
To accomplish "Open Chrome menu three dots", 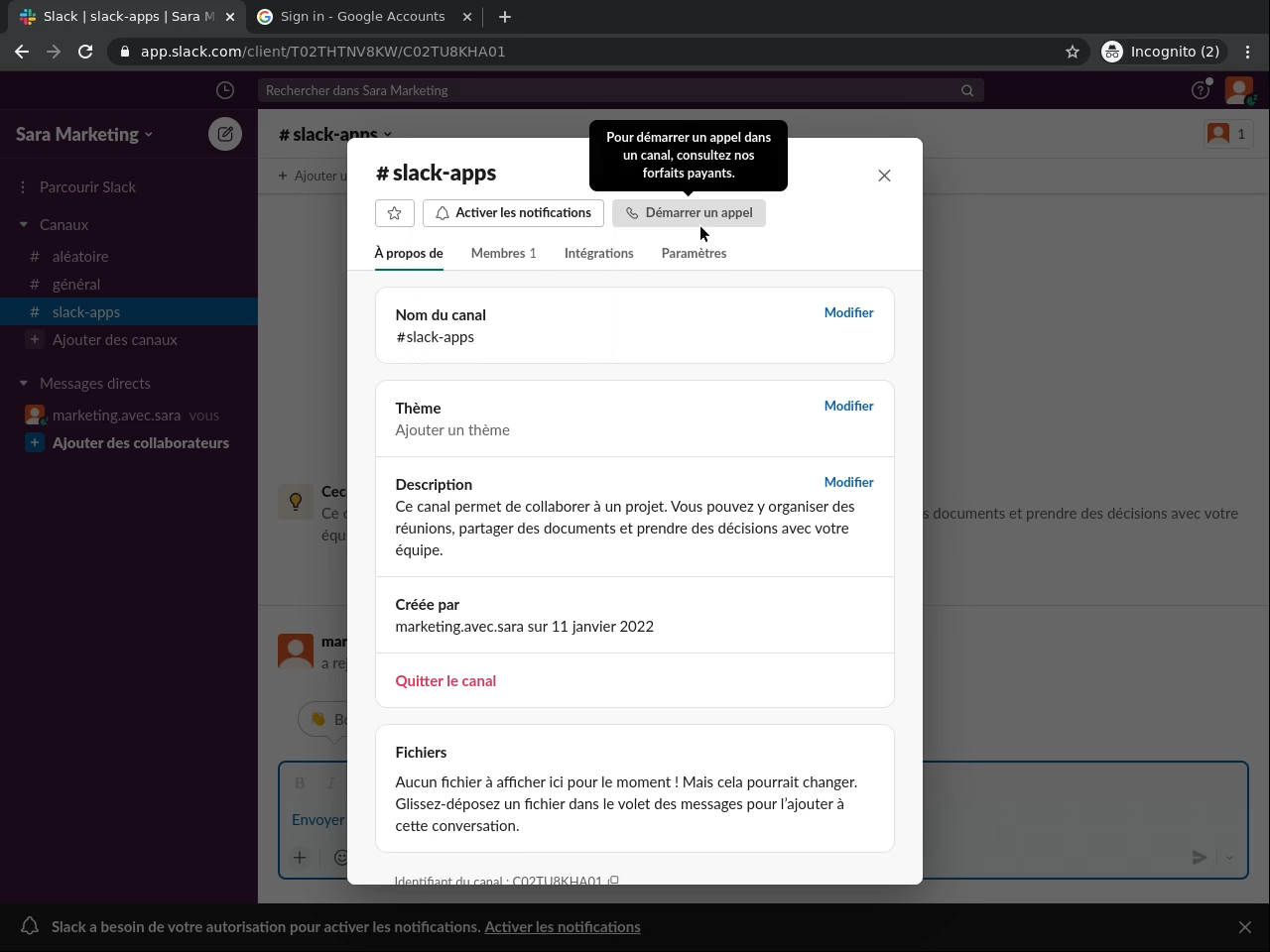I will tap(1248, 52).
